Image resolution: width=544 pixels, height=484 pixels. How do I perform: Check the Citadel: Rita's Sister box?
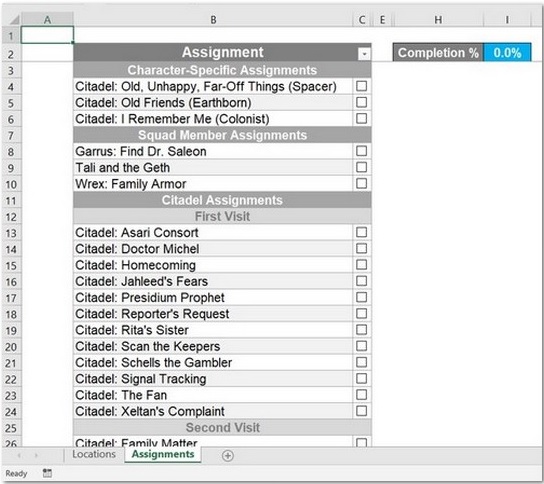(x=361, y=330)
